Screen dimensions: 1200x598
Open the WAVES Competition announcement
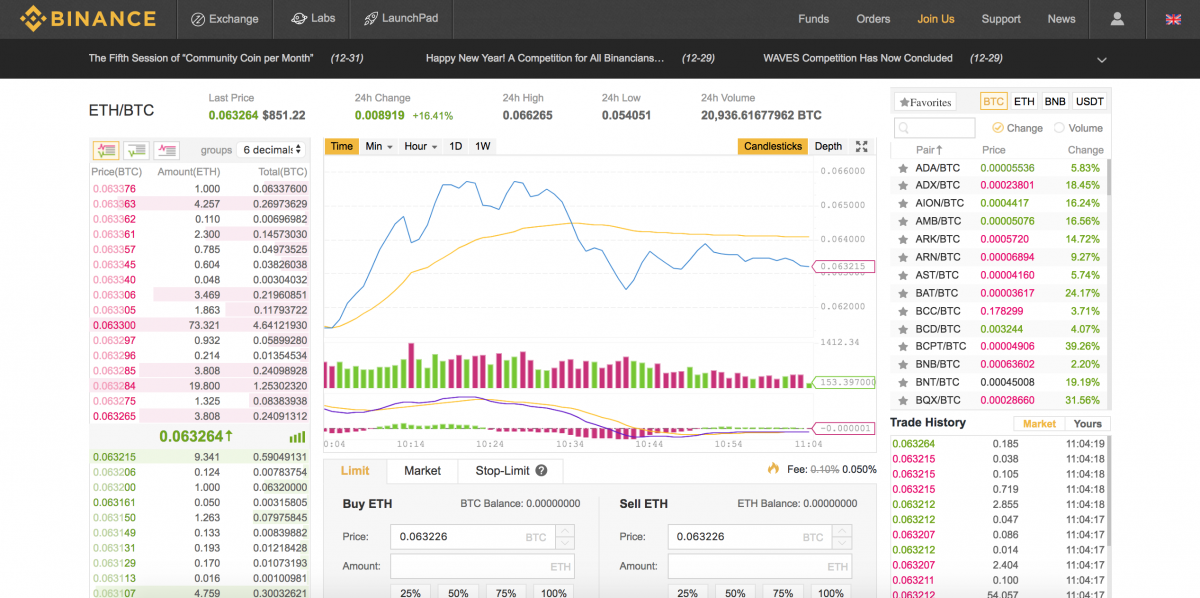tap(857, 58)
